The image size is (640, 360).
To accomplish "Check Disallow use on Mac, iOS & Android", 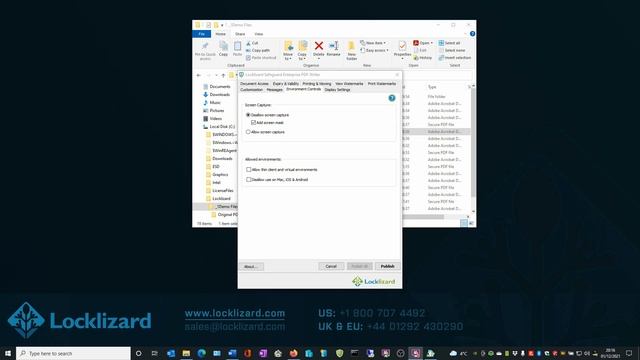I will (249, 180).
